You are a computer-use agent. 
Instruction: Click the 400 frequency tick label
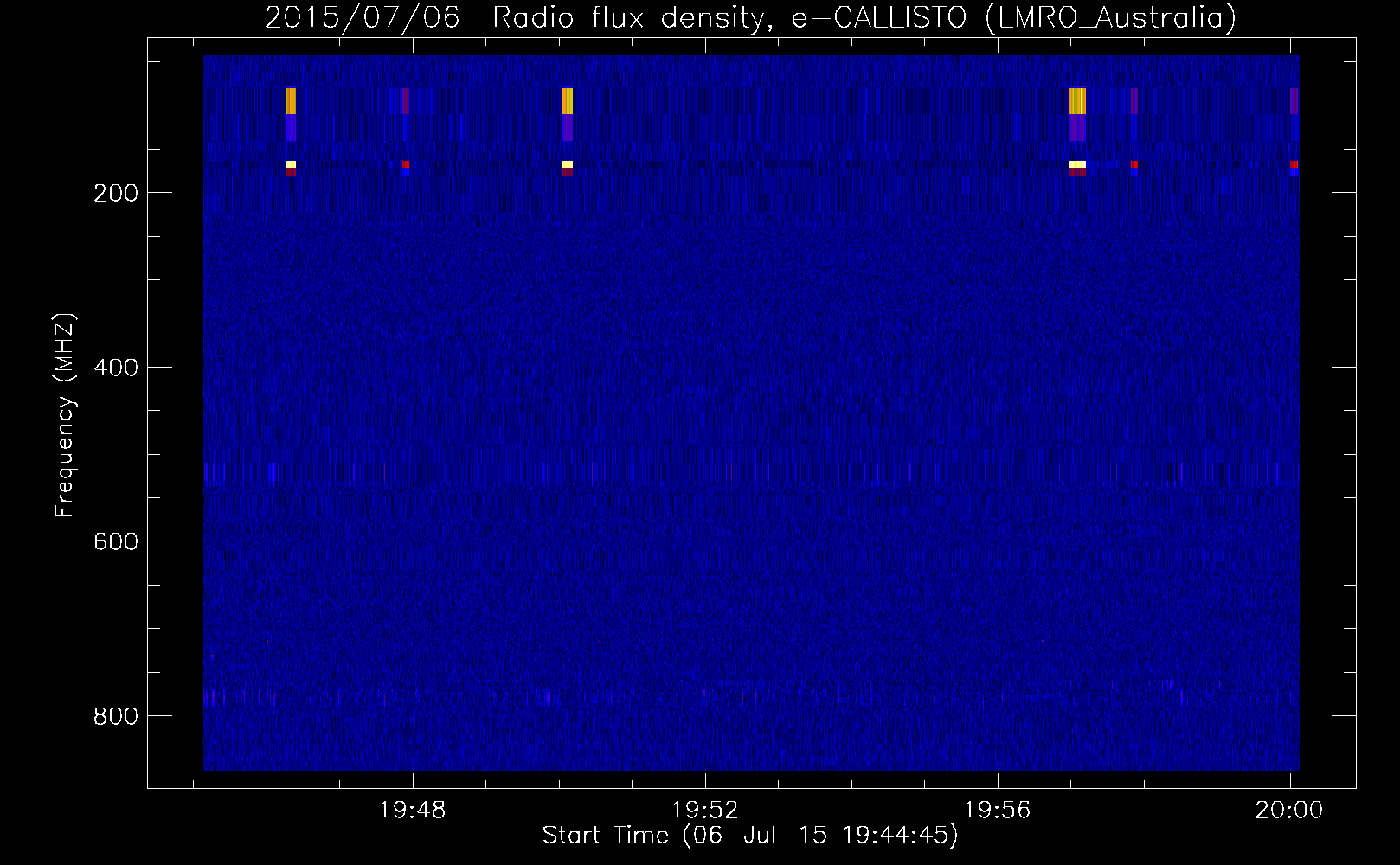pyautogui.click(x=116, y=368)
